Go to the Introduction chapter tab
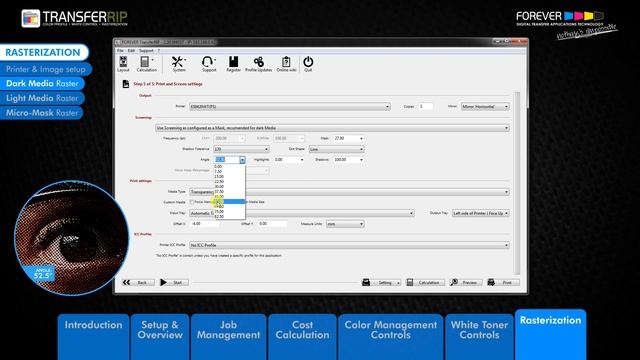The image size is (640, 360). tap(93, 336)
